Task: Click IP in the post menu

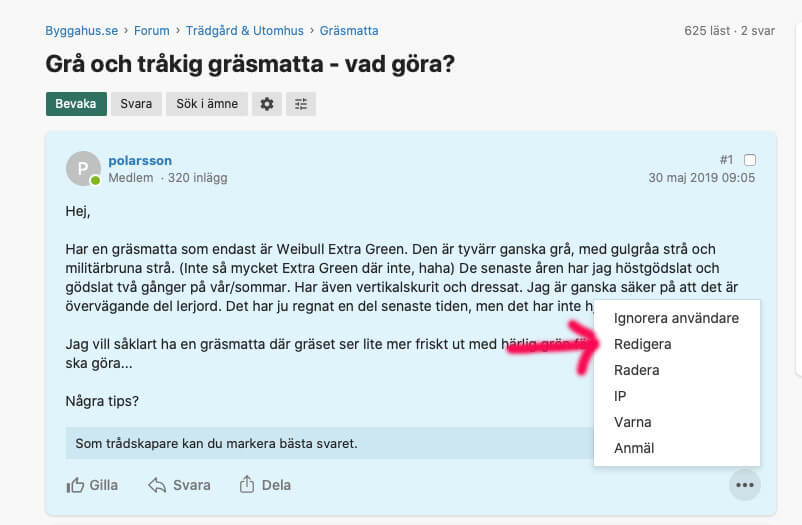Action: (620, 396)
